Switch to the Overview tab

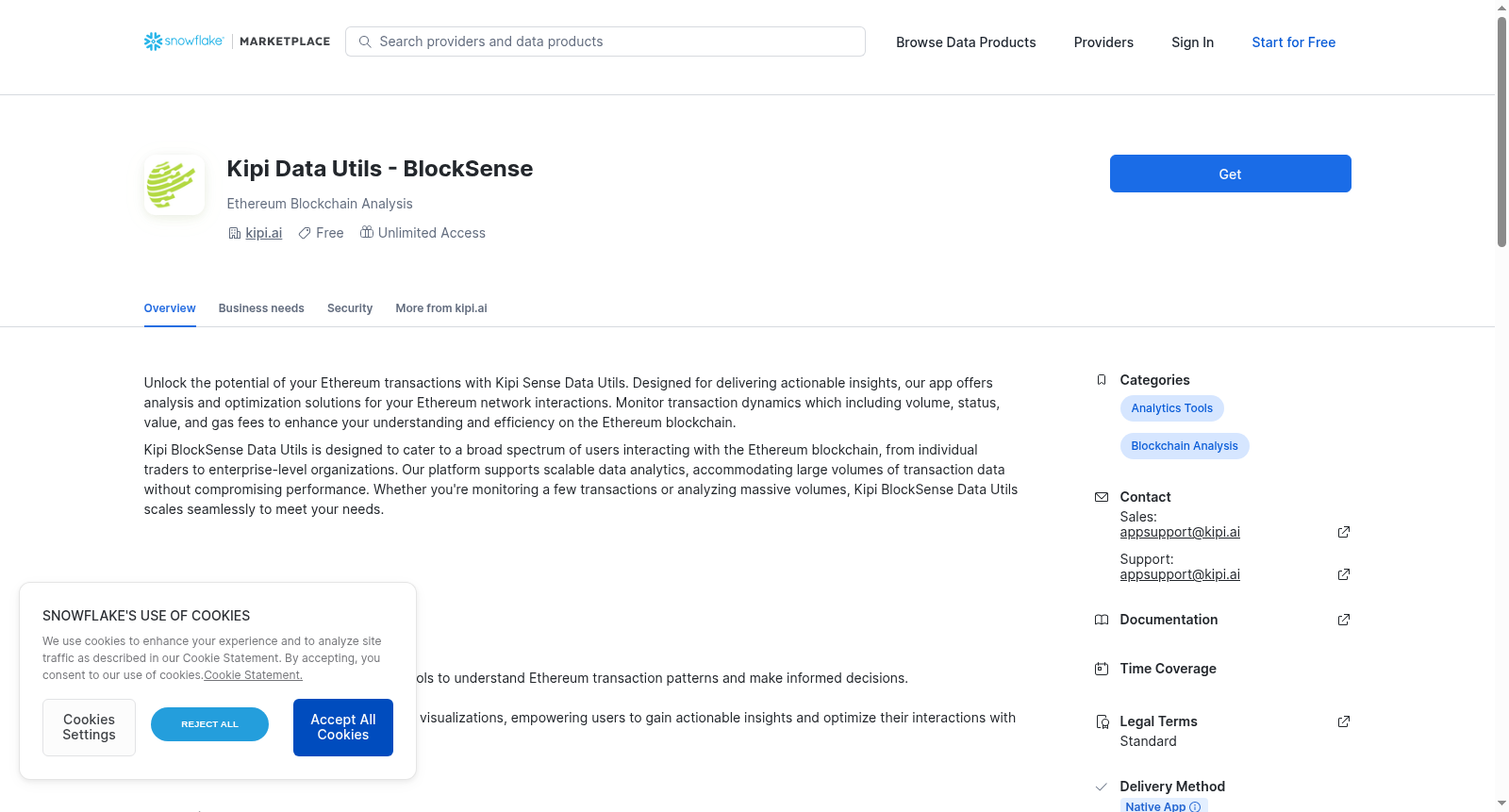pyautogui.click(x=170, y=308)
